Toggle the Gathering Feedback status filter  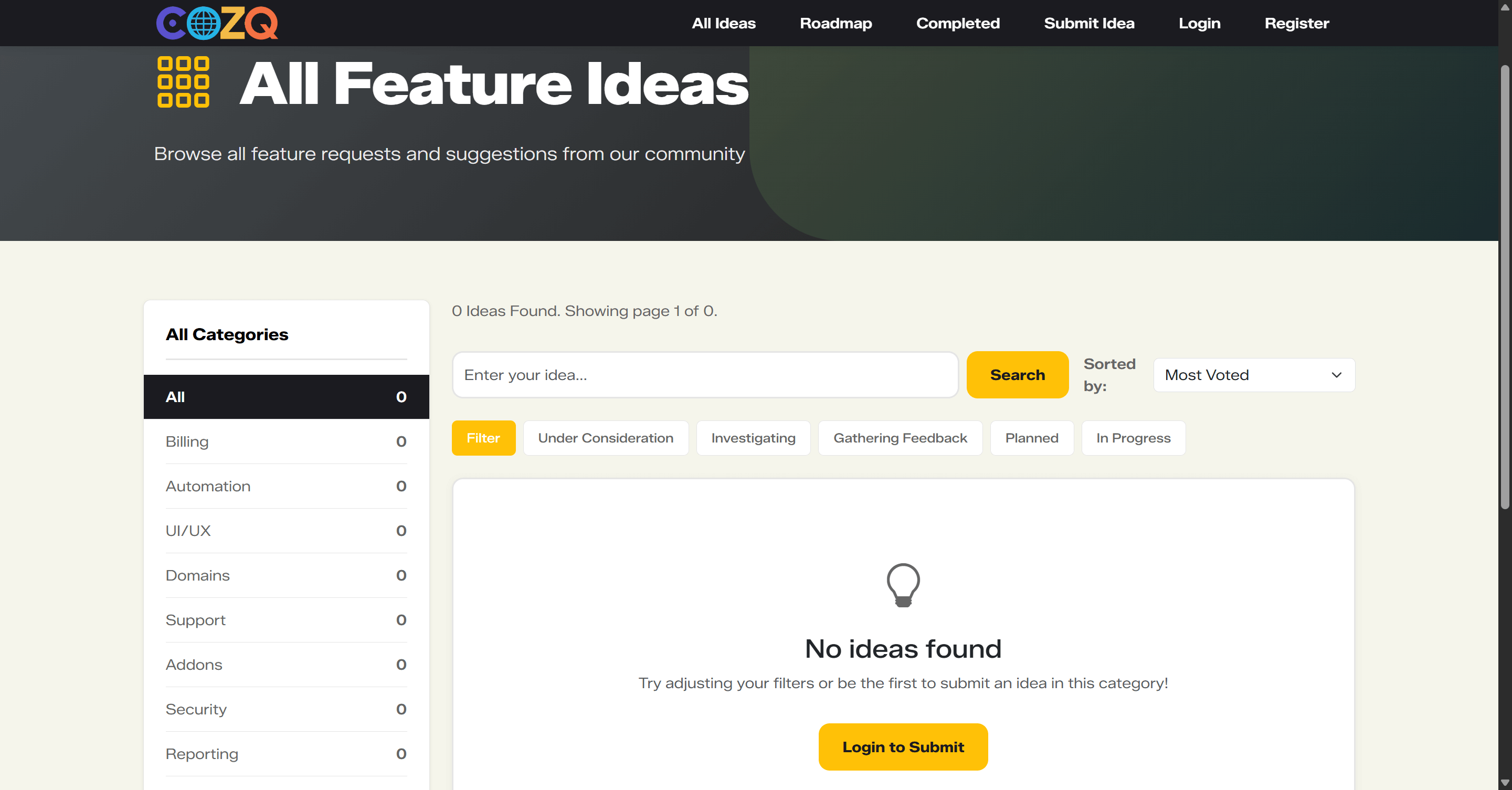click(900, 438)
